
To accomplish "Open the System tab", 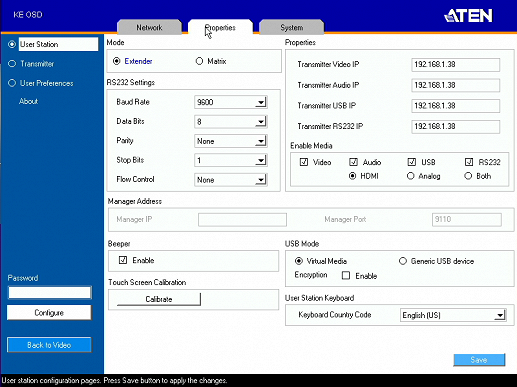I will [x=292, y=27].
